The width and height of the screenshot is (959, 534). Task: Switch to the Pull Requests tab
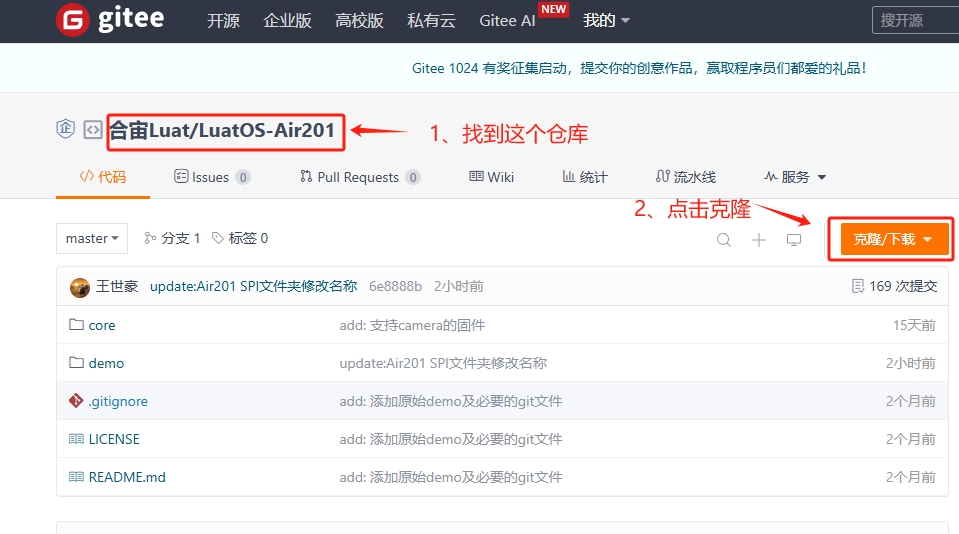tap(360, 177)
